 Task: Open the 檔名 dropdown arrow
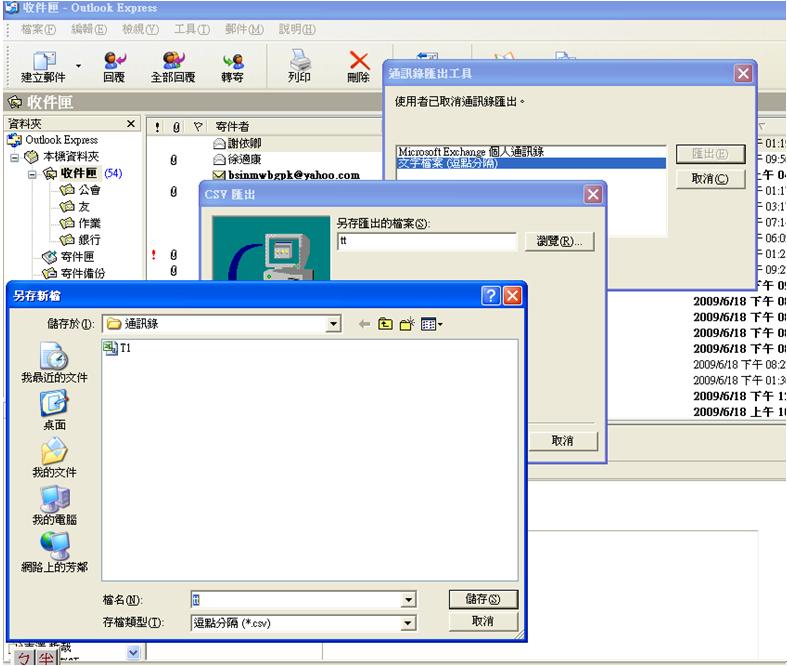point(409,599)
